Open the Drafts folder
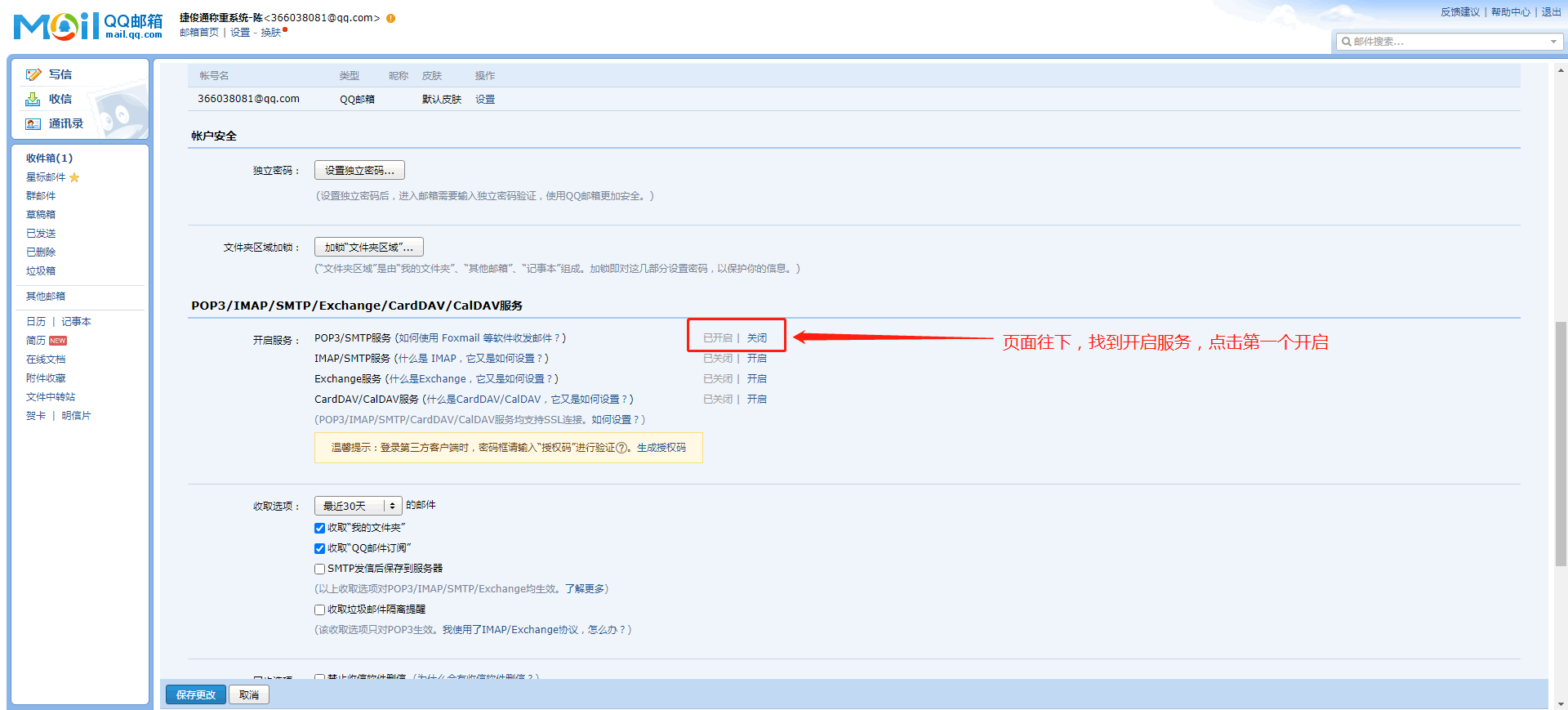 pos(41,215)
